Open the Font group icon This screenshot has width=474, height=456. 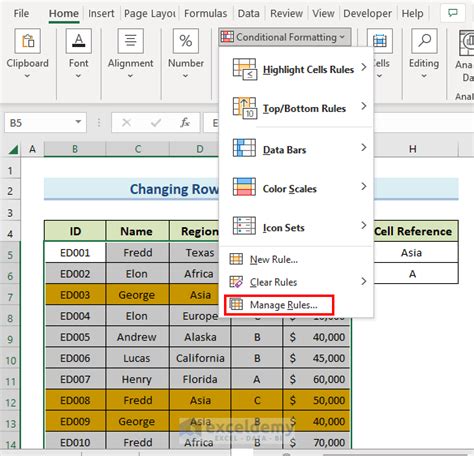click(x=79, y=41)
